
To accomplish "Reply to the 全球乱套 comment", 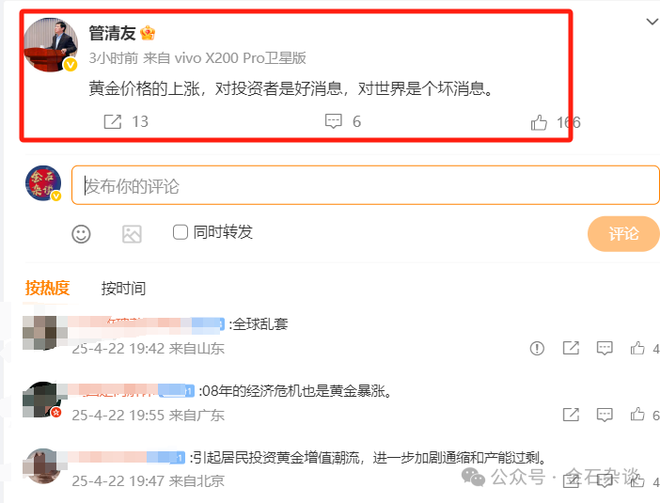I will (604, 348).
